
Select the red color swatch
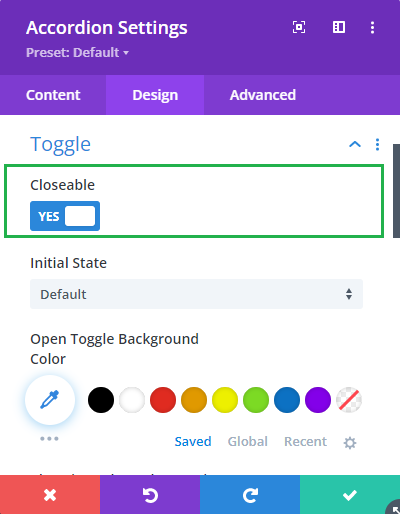163,400
